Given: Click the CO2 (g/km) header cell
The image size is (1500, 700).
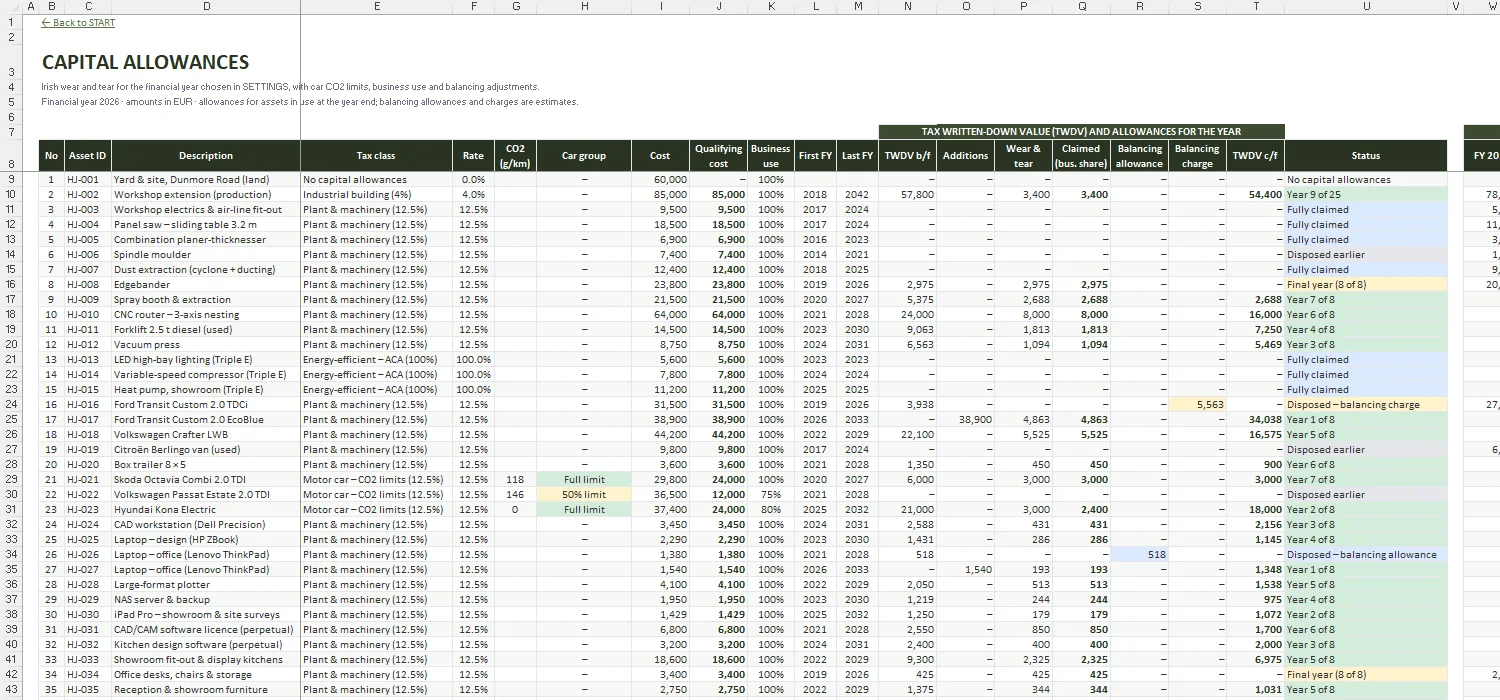Looking at the screenshot, I should [516, 155].
